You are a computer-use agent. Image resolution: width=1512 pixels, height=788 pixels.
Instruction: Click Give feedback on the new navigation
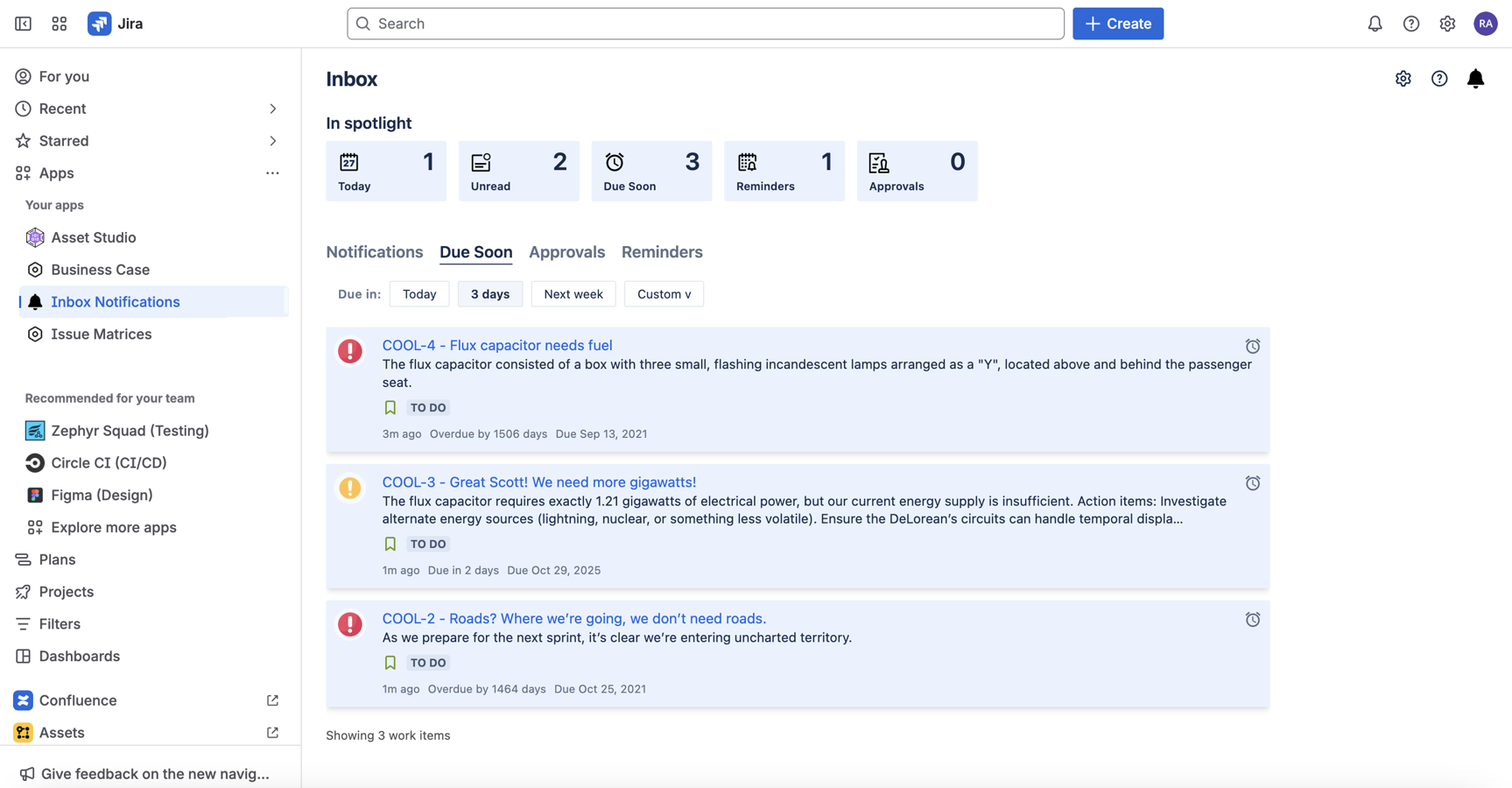click(145, 774)
